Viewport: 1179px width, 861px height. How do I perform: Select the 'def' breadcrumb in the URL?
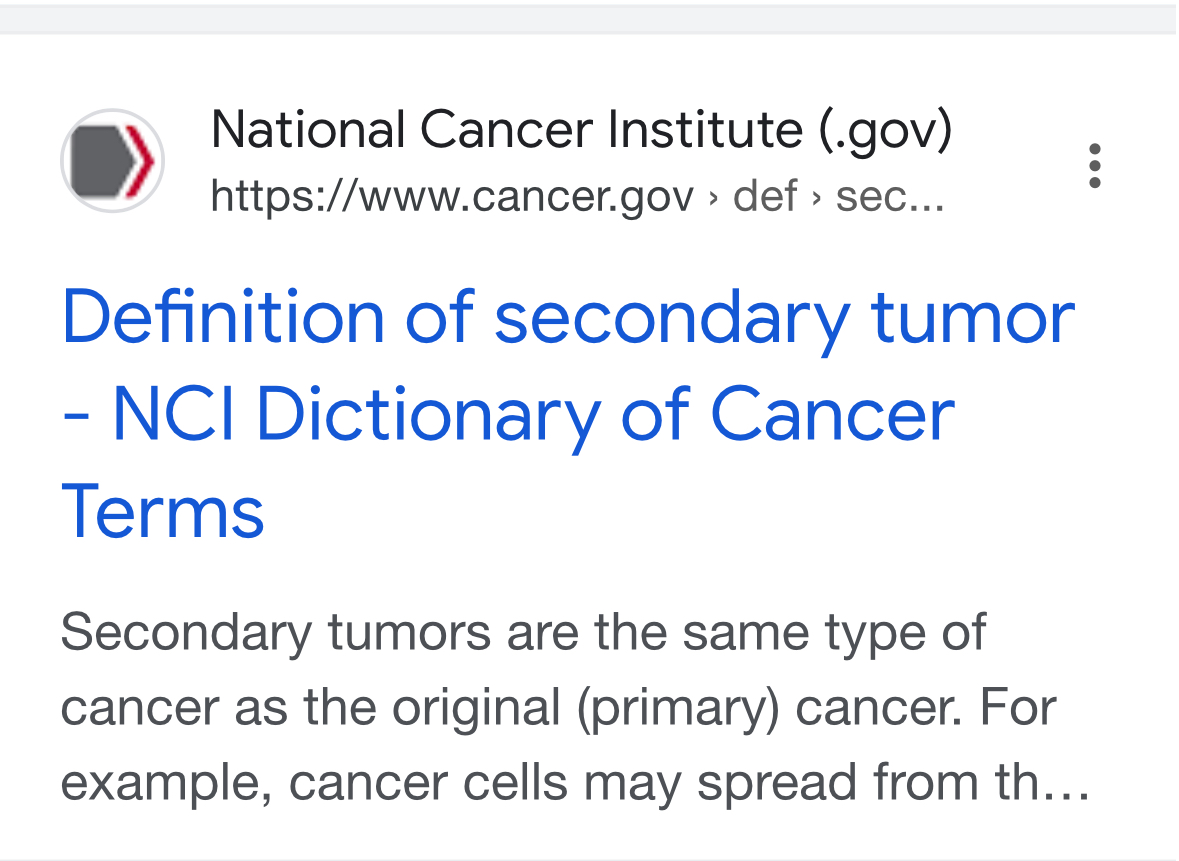(764, 196)
